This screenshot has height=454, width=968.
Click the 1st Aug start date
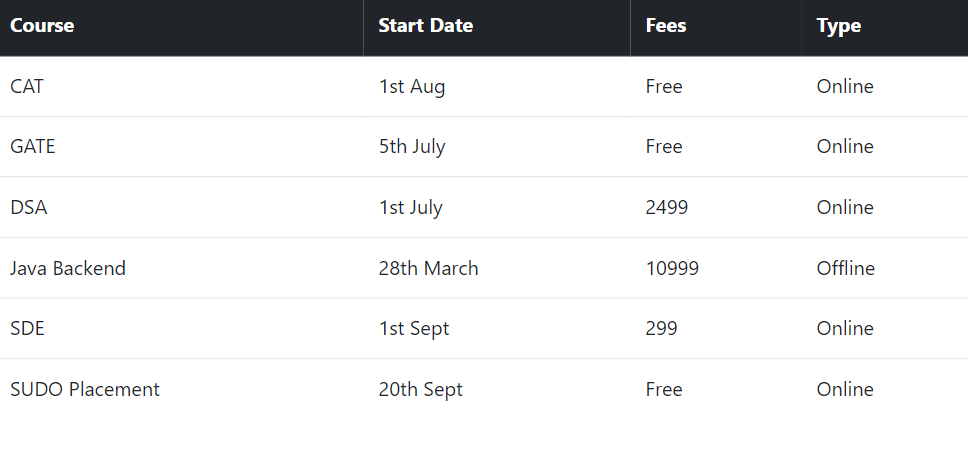click(x=412, y=87)
